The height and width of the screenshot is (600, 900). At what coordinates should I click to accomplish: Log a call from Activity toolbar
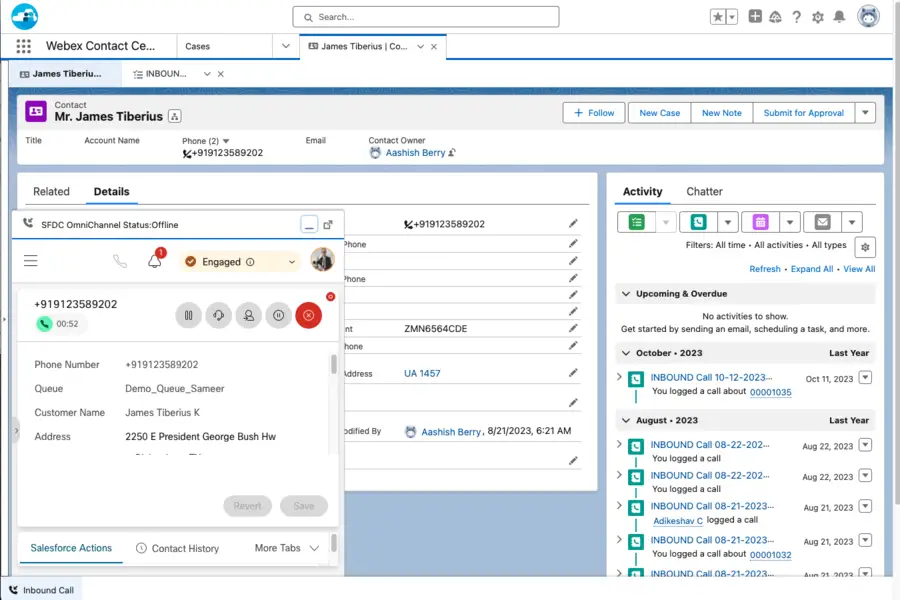click(x=698, y=222)
